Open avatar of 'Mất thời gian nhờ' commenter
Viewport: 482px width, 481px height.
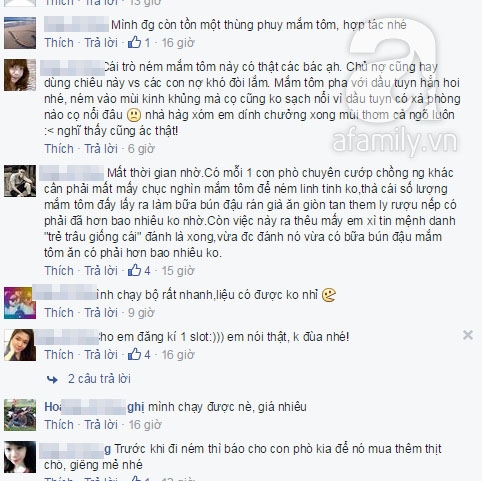[x=20, y=181]
